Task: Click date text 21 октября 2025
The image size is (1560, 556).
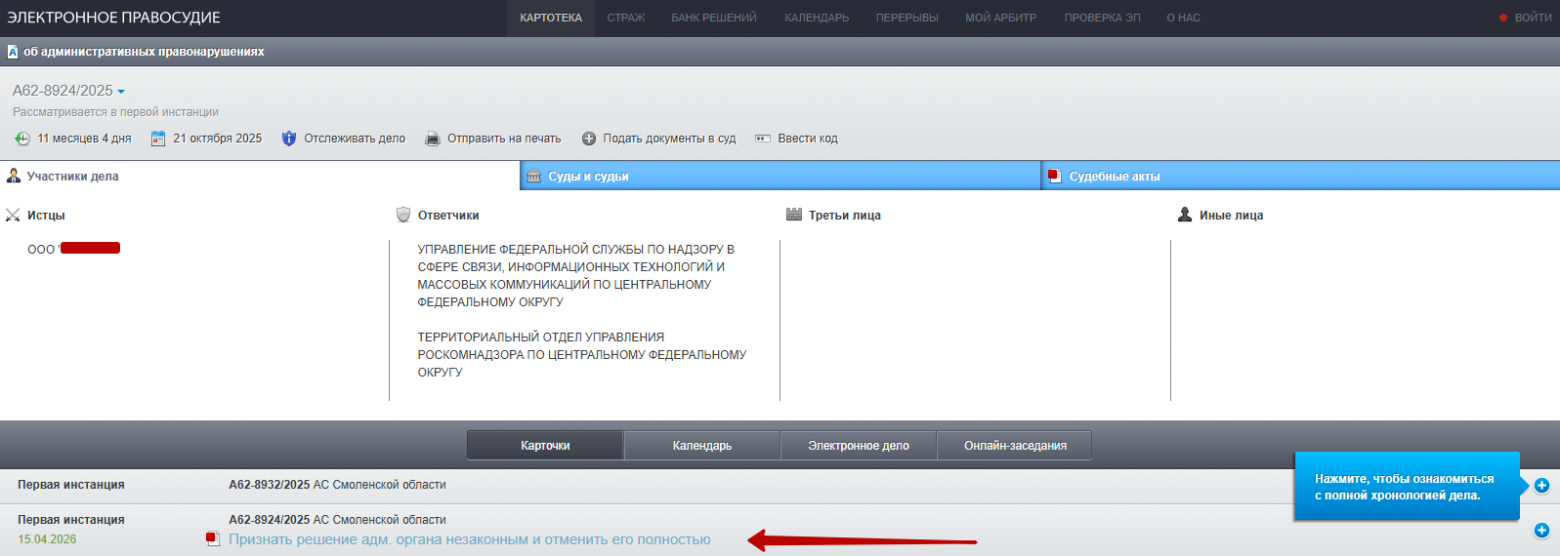Action: coord(217,139)
